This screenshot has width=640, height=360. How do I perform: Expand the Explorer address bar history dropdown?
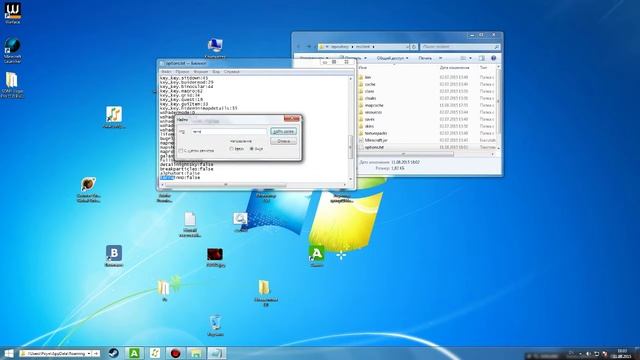(x=407, y=47)
